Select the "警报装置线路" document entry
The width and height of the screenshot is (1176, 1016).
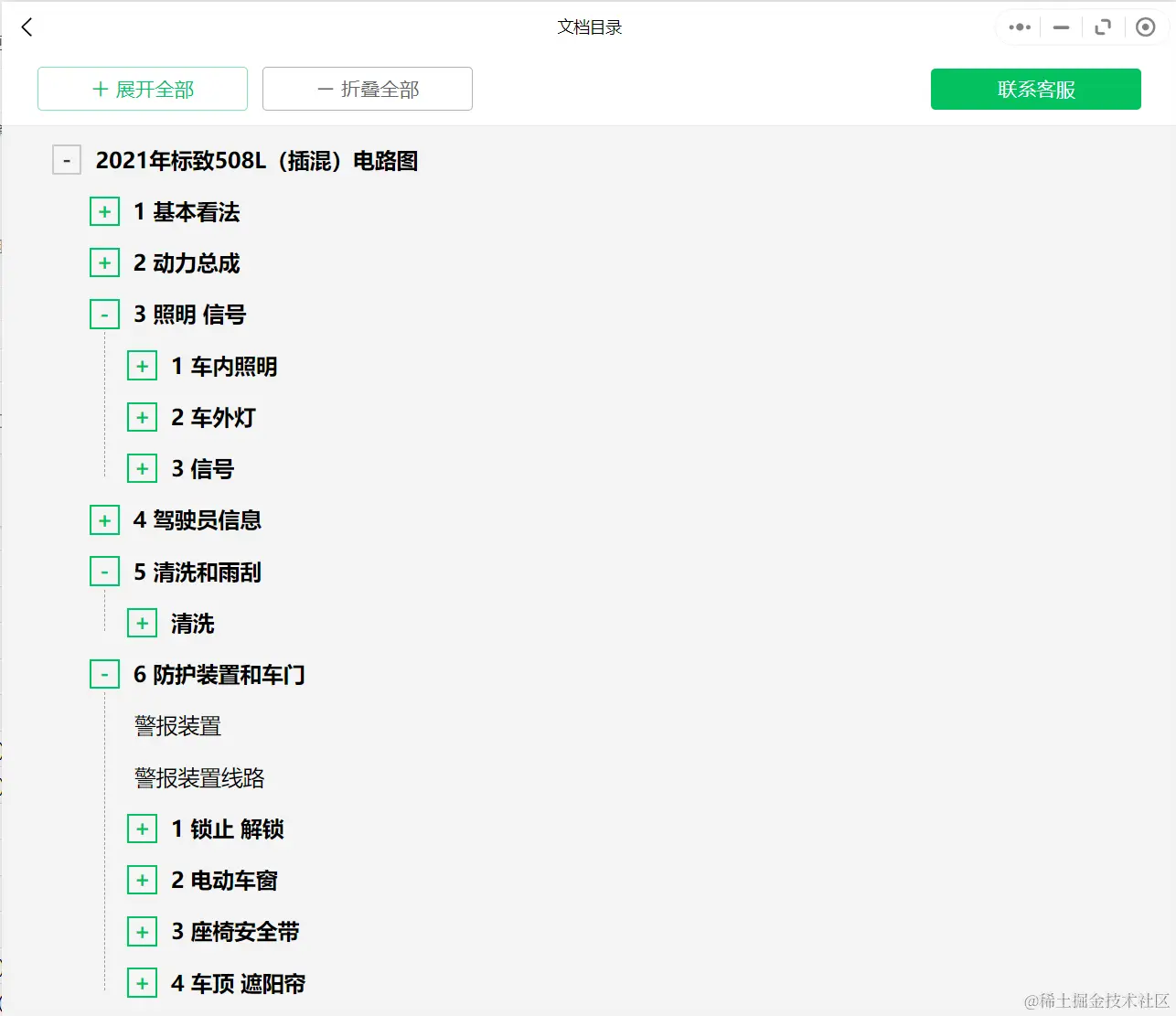coord(199,778)
